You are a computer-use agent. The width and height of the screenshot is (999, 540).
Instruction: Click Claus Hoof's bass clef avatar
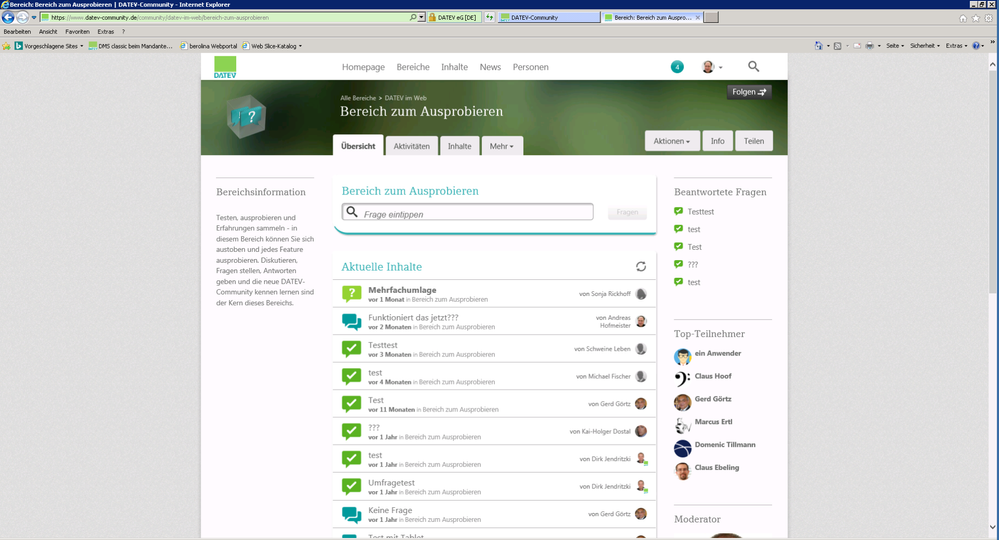(x=682, y=380)
